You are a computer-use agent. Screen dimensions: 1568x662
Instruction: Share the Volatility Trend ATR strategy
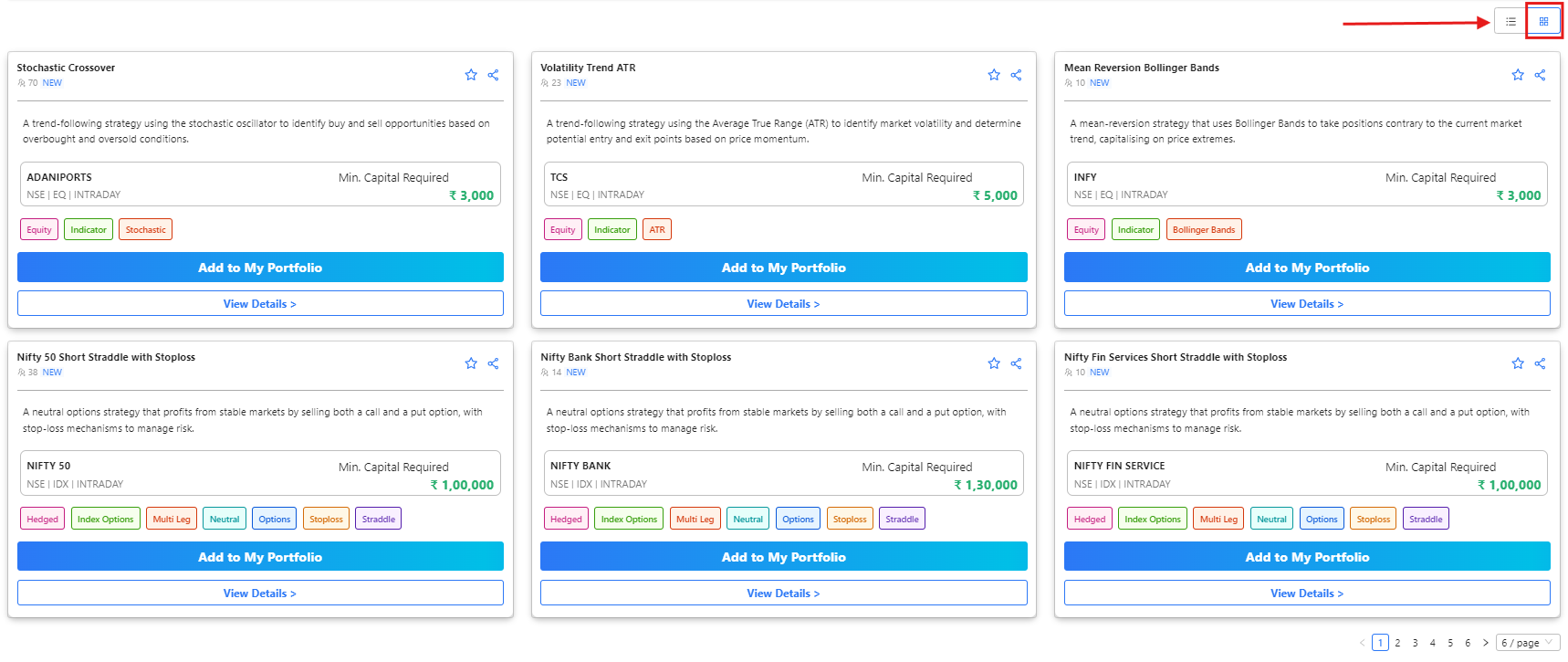click(1016, 75)
